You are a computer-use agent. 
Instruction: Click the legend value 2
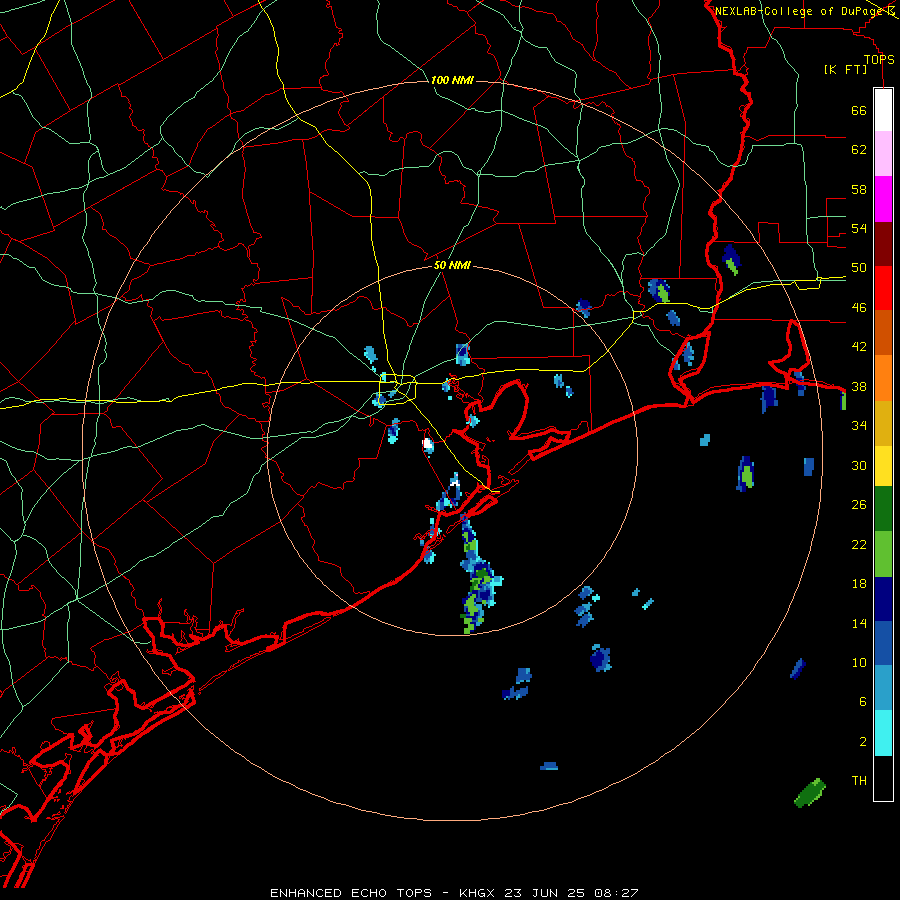click(863, 741)
